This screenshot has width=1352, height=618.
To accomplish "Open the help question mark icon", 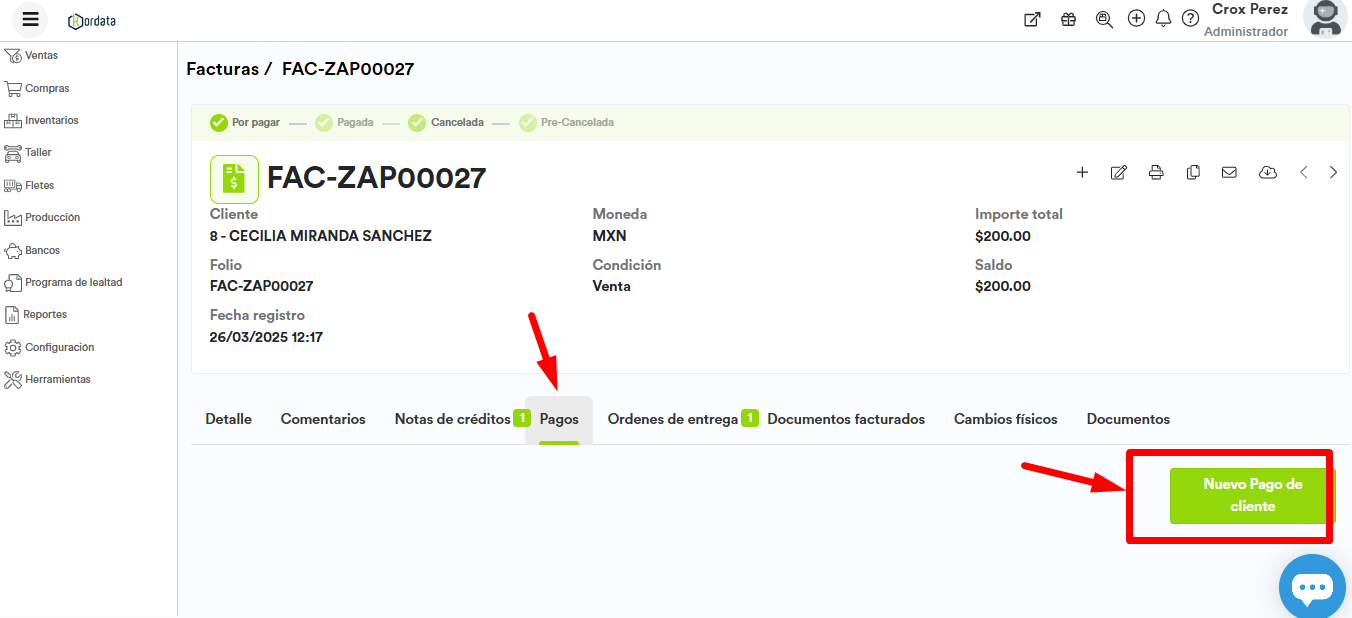I will tap(1190, 19).
